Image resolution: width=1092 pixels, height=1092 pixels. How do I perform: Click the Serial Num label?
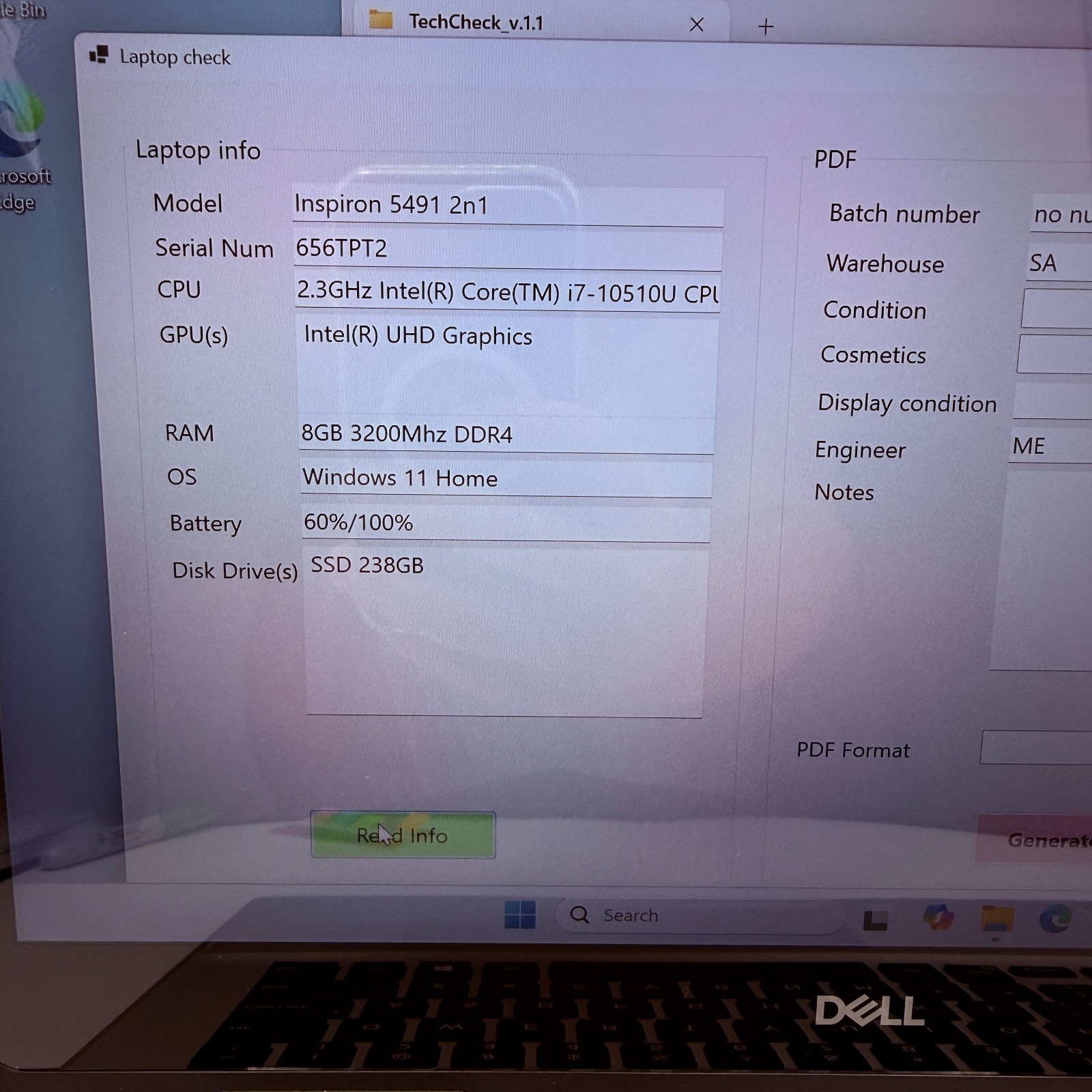coord(214,248)
